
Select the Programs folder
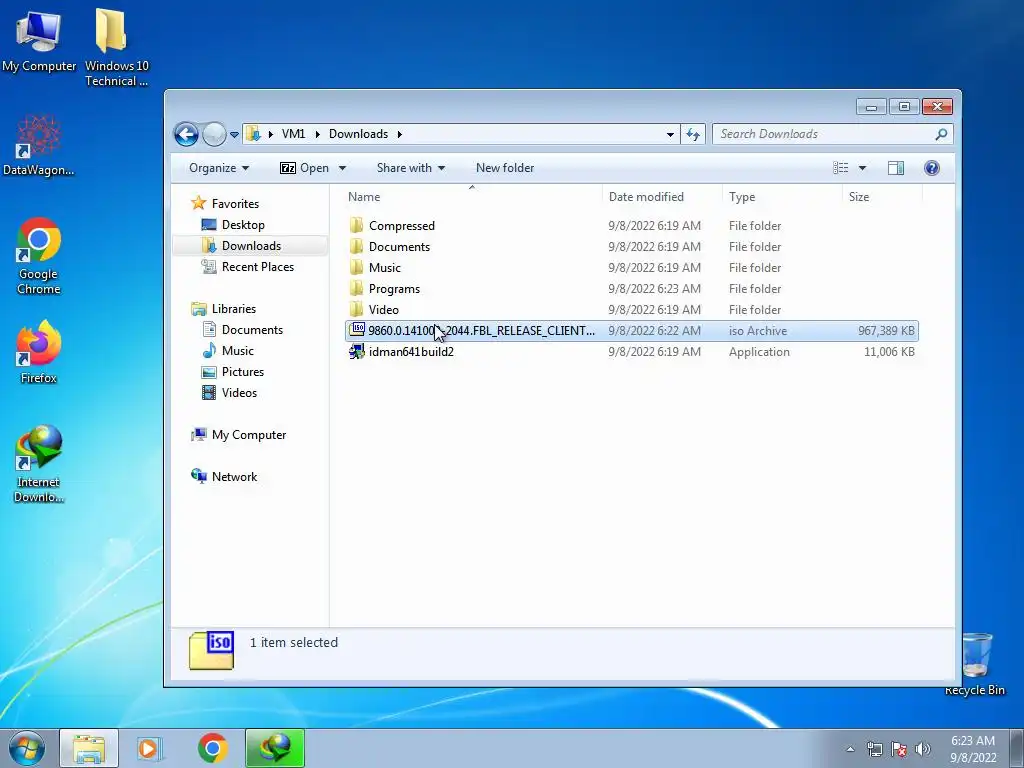click(x=632, y=289)
